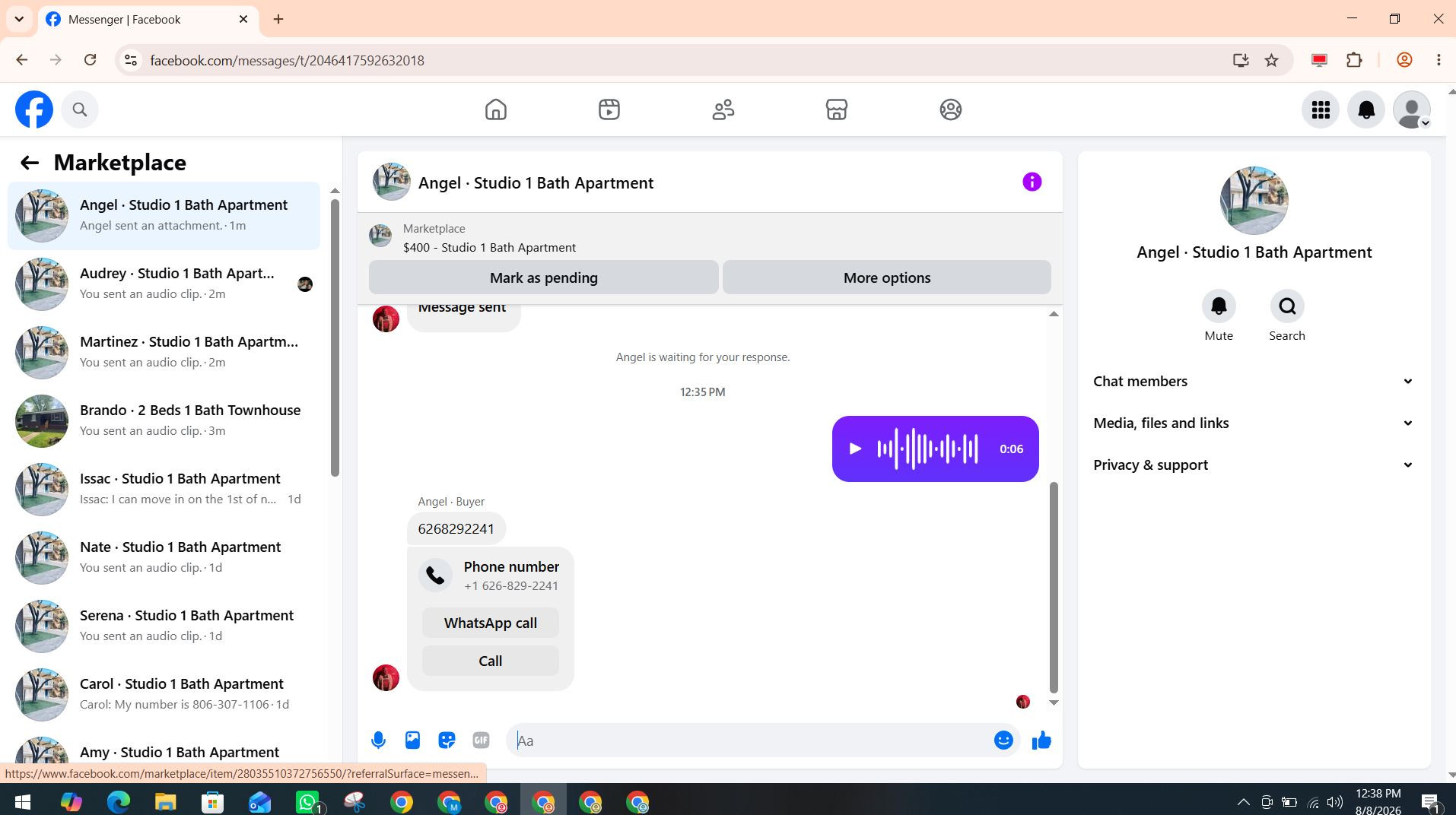The width and height of the screenshot is (1456, 815).
Task: Open Audrey Studio 1 Bath chat
Action: [x=164, y=284]
